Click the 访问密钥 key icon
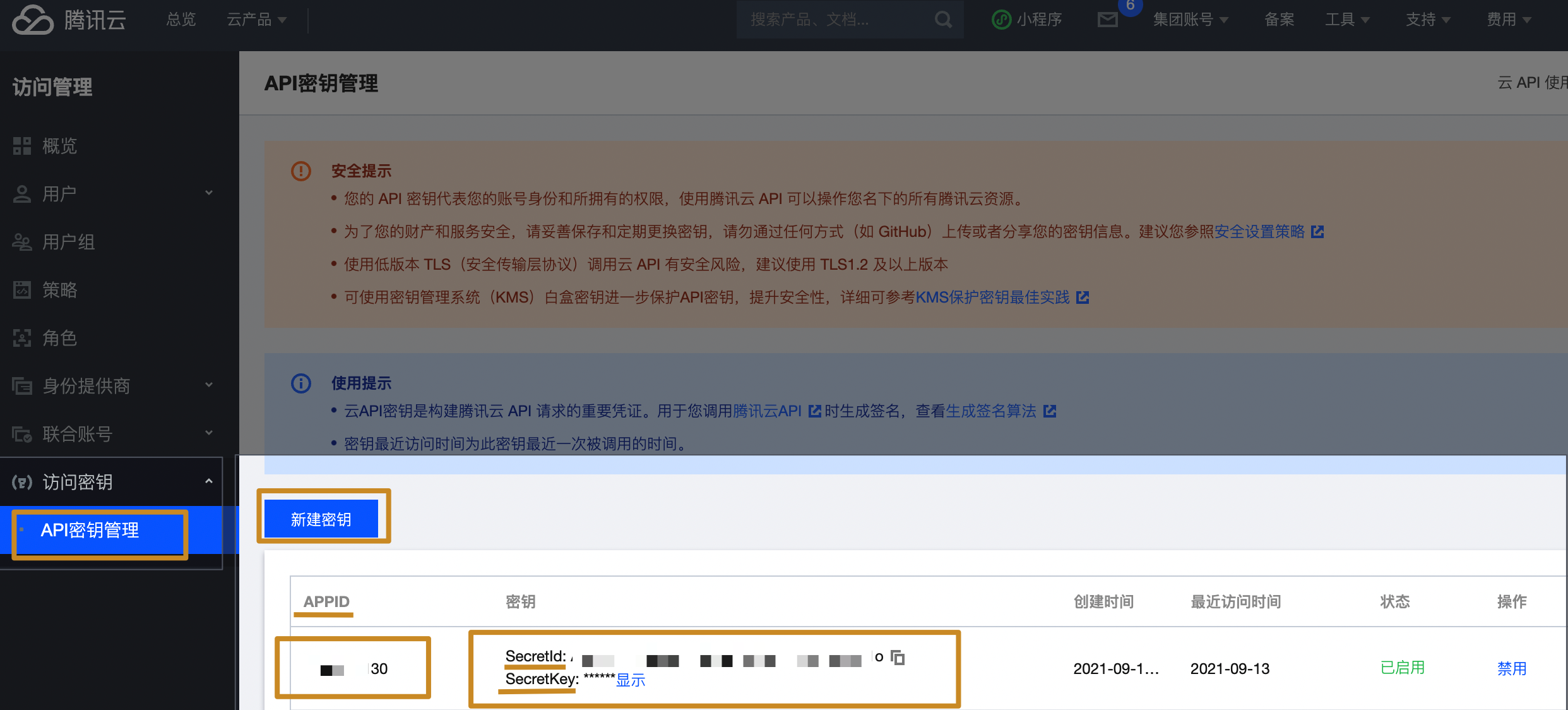The height and width of the screenshot is (710, 1568). pos(22,482)
